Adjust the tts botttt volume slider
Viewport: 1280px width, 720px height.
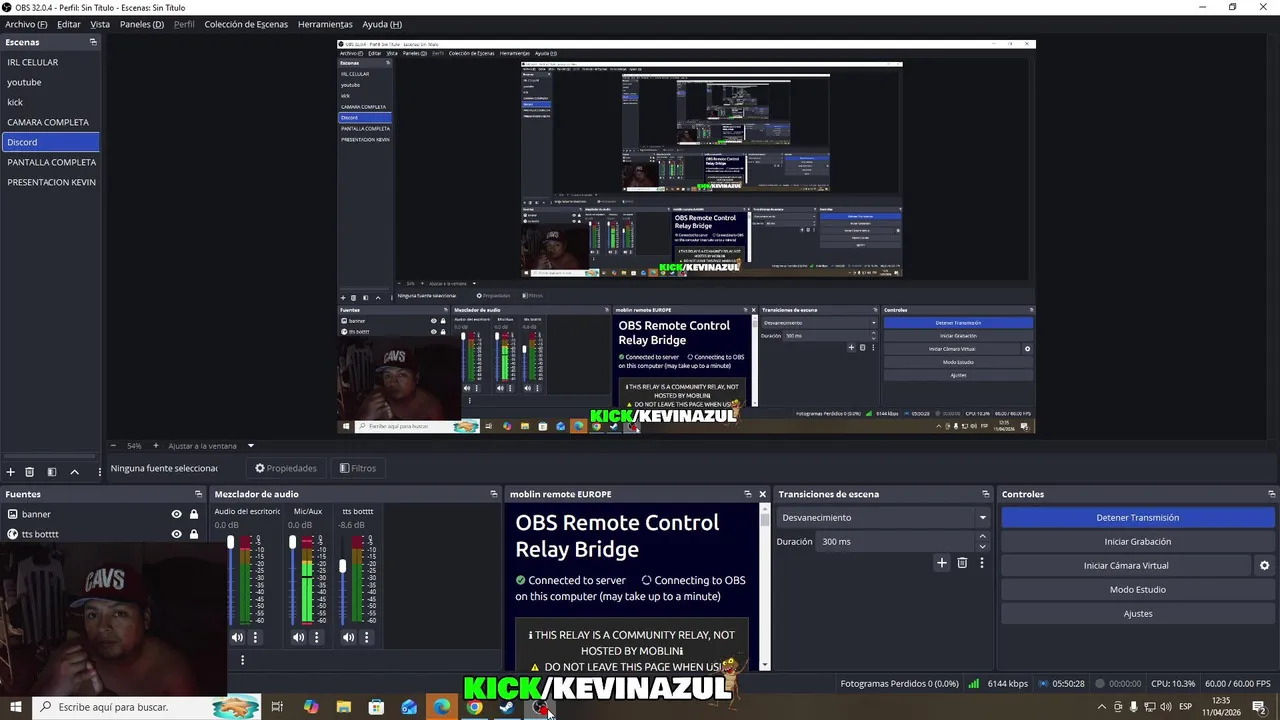point(342,566)
